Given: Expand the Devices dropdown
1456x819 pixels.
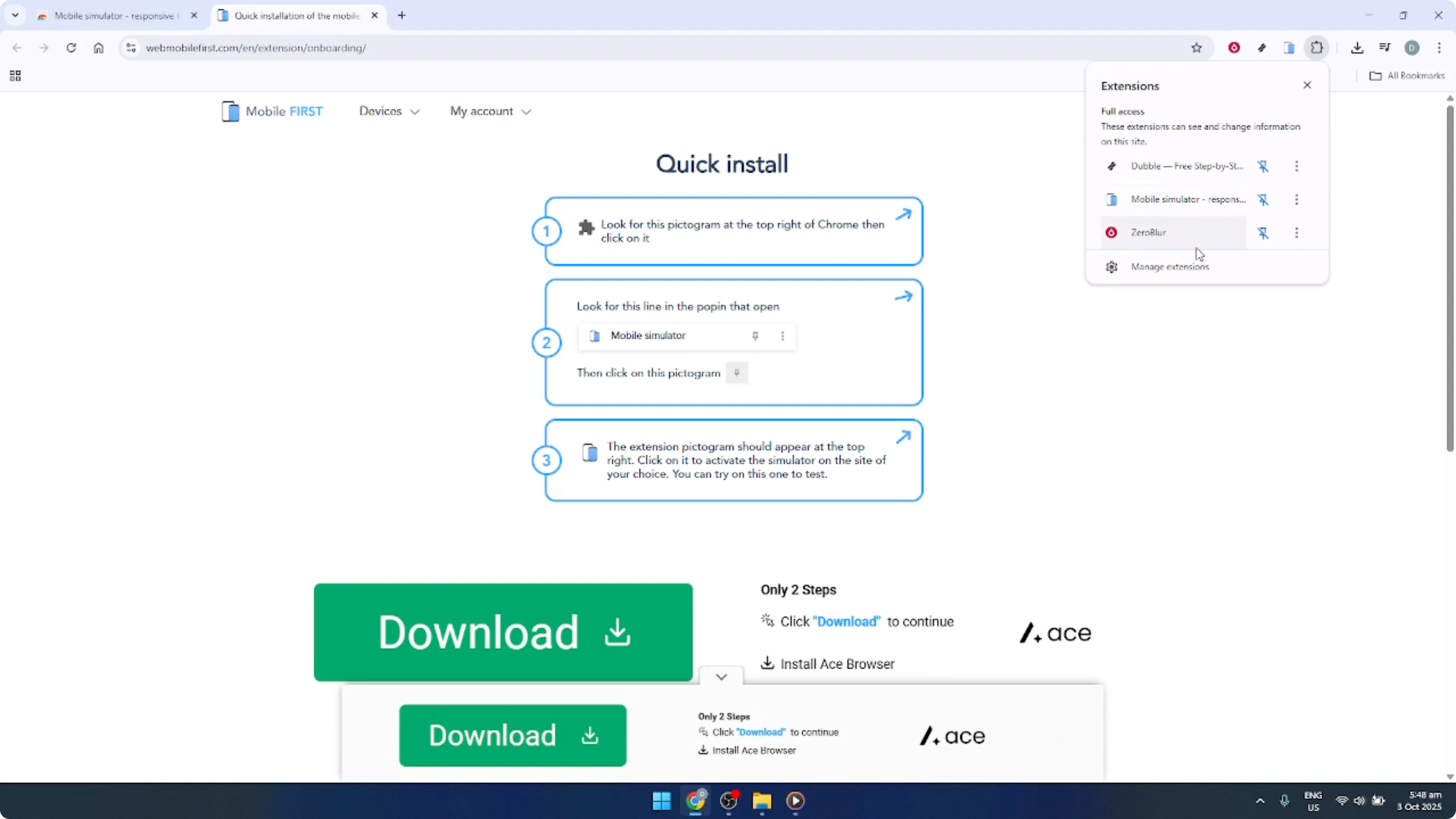Looking at the screenshot, I should [x=389, y=111].
